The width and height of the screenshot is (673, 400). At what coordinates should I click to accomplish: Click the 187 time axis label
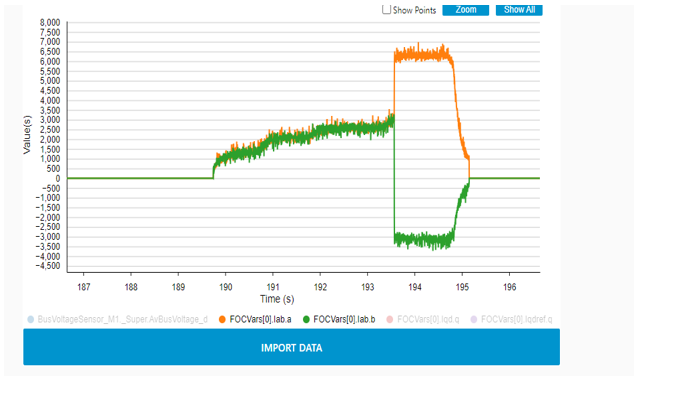84,287
